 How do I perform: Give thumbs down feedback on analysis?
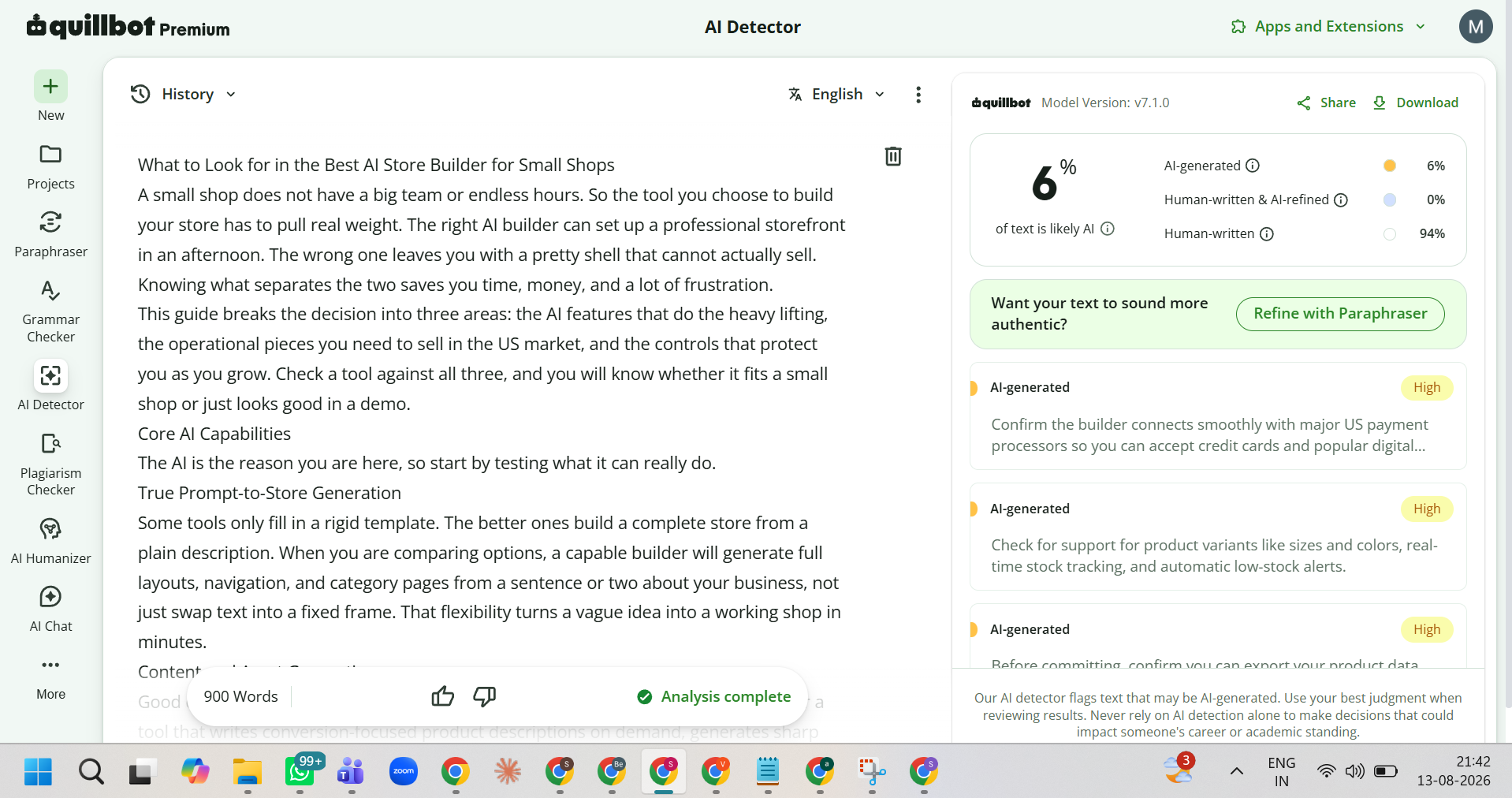point(484,696)
